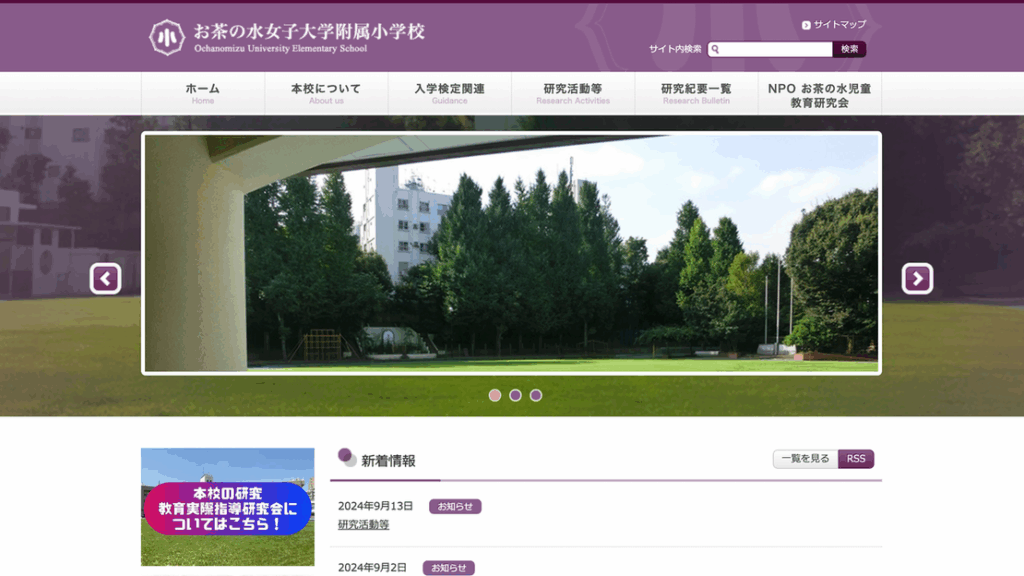Click the サイトマップ arrow icon
The width and height of the screenshot is (1024, 576).
click(806, 25)
